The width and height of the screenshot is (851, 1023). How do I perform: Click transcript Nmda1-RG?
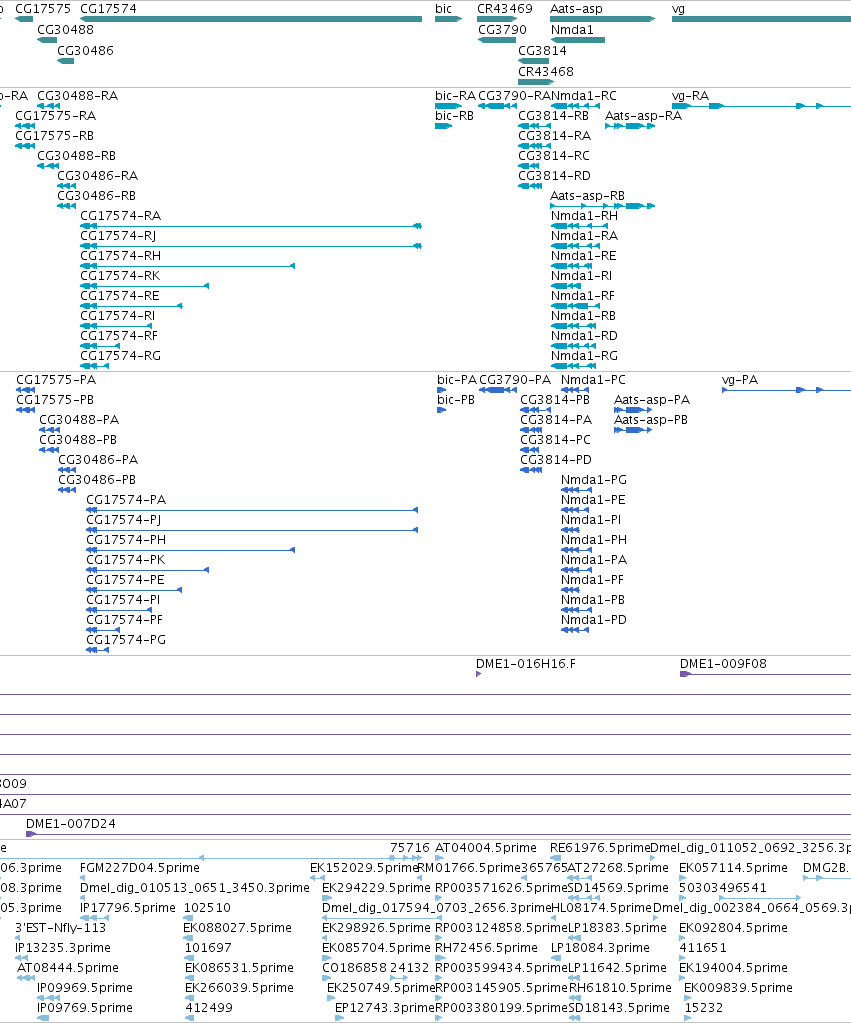(x=584, y=356)
